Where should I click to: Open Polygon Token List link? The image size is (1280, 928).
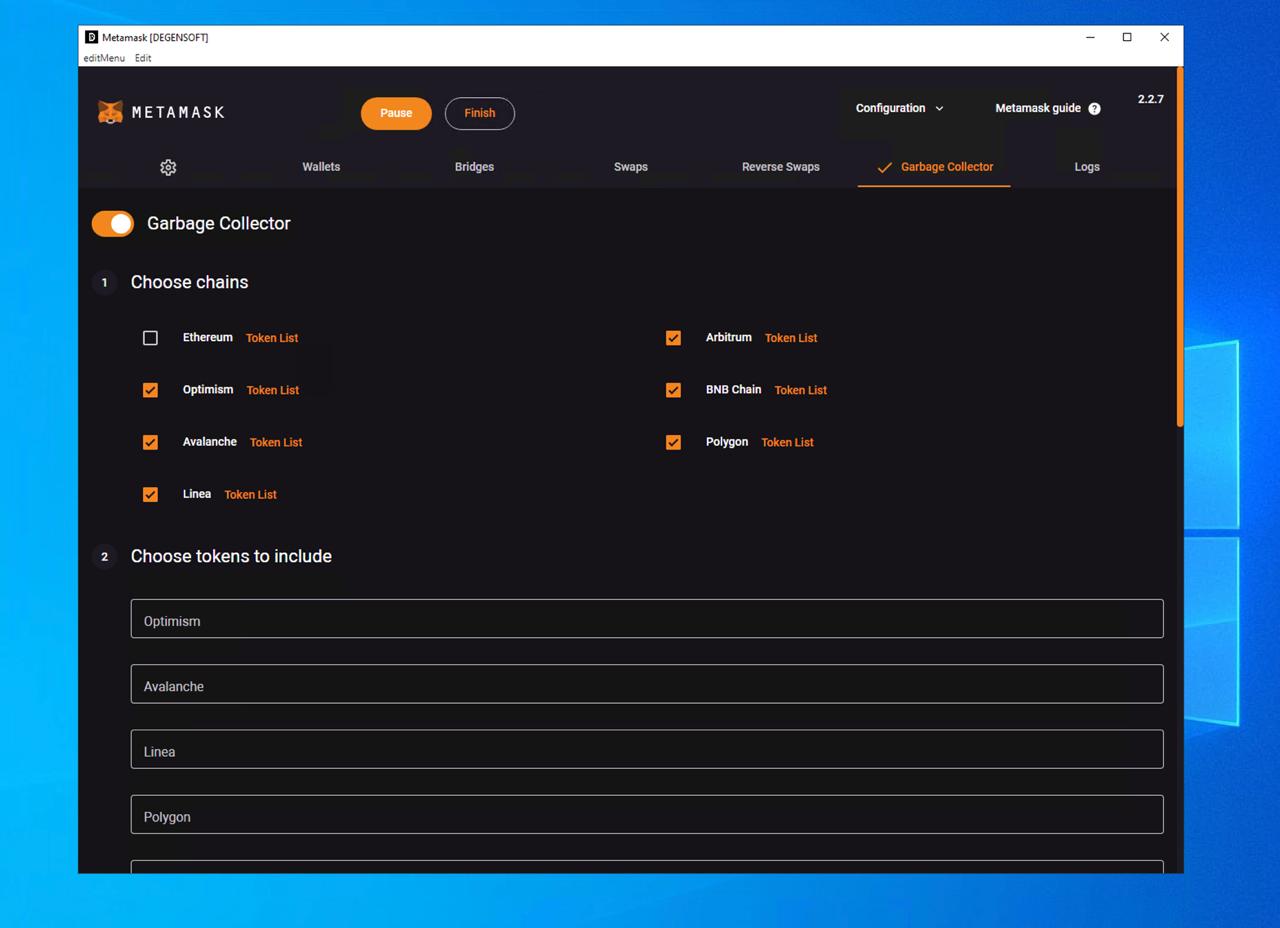[788, 442]
